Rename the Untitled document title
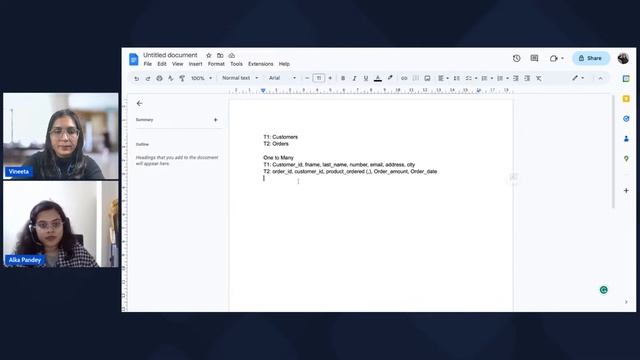Screen dimensions: 640x360 tap(170, 55)
